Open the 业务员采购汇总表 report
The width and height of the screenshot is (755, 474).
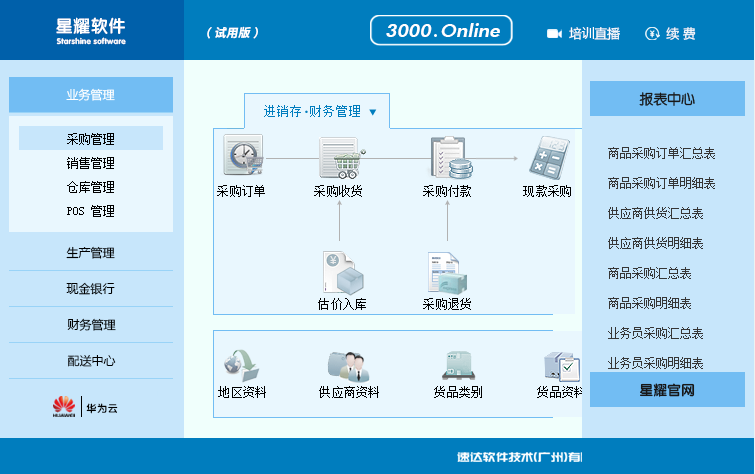click(x=655, y=333)
